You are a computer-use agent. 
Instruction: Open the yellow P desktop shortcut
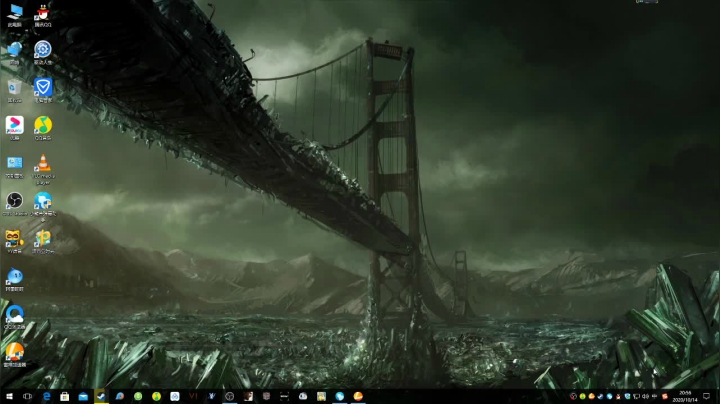[43, 241]
